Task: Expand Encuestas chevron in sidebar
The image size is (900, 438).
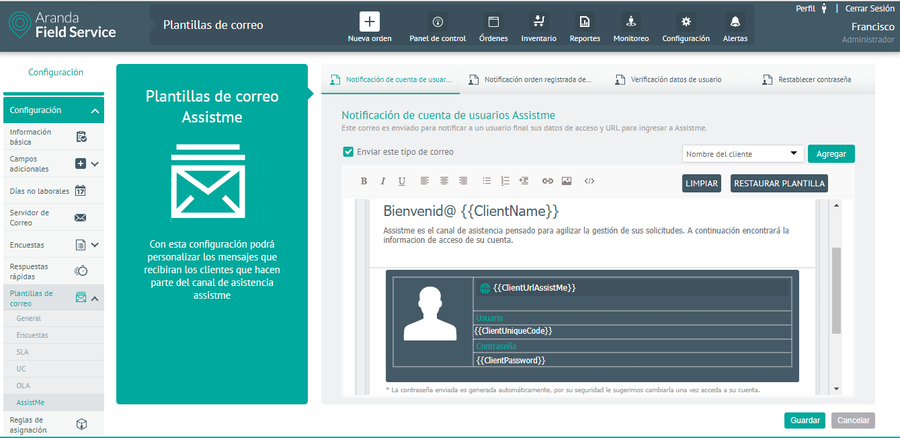Action: pyautogui.click(x=95, y=245)
